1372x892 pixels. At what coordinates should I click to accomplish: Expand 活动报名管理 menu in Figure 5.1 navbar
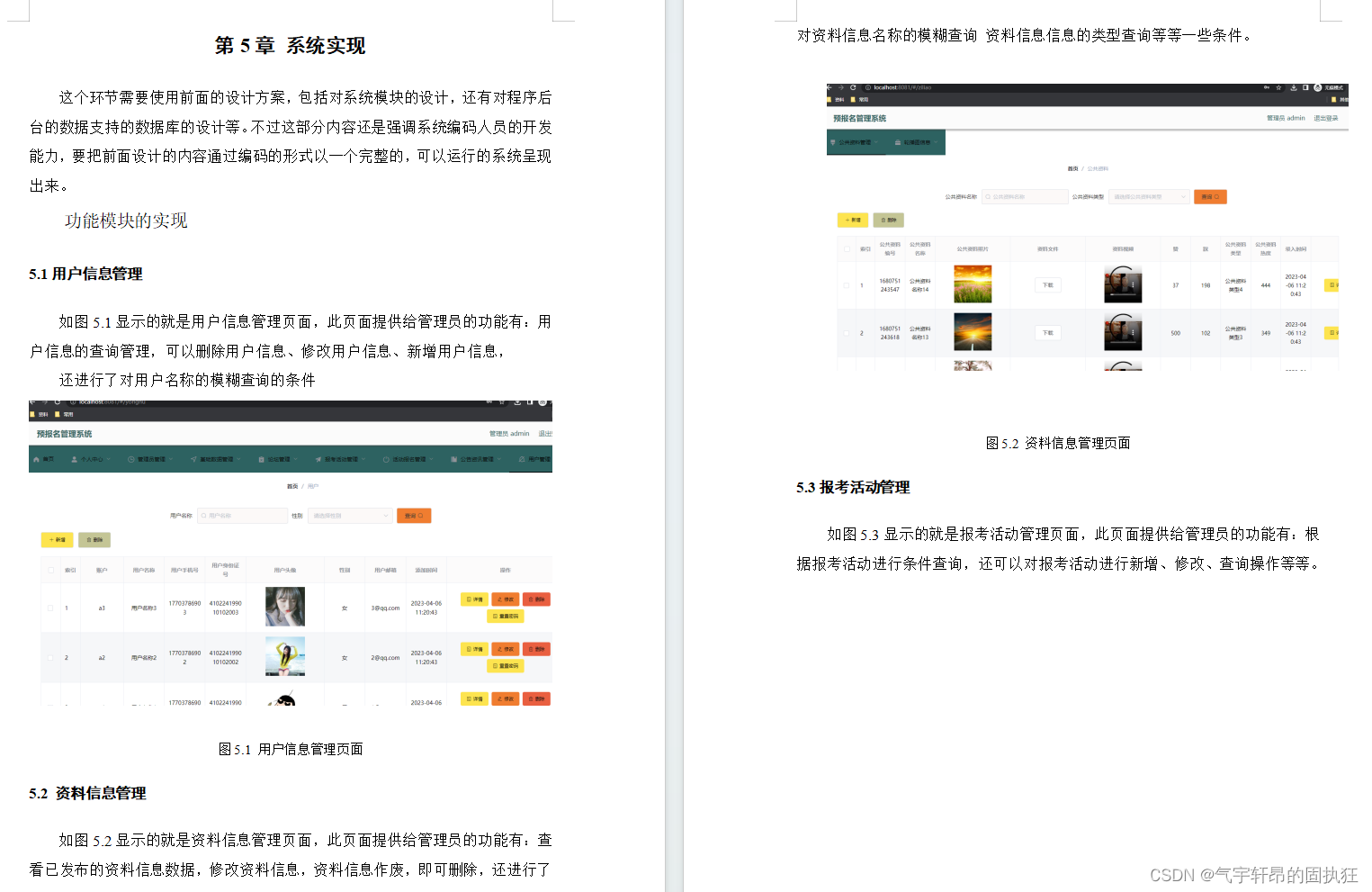tap(408, 459)
